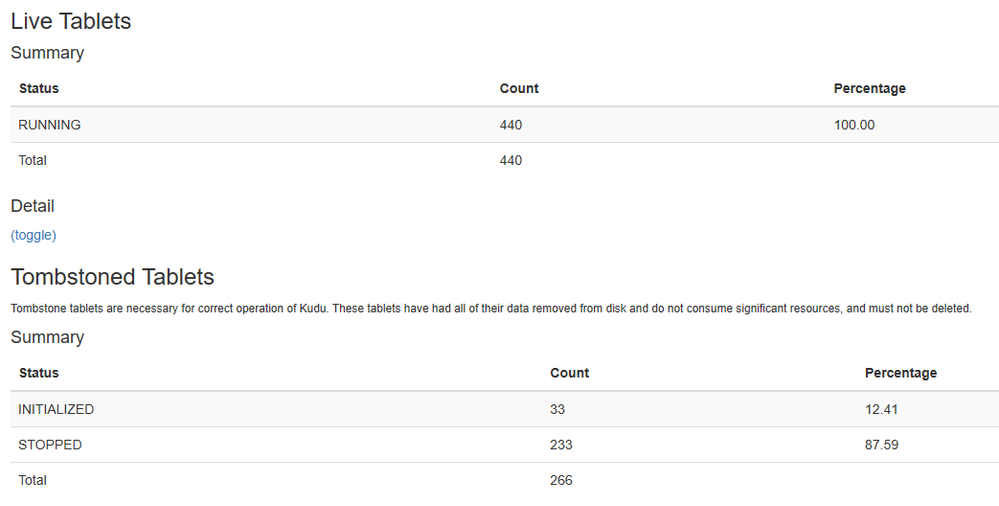Click the Status header in Live Tablets table
Viewport: 999px width, 506px height.
click(x=39, y=89)
